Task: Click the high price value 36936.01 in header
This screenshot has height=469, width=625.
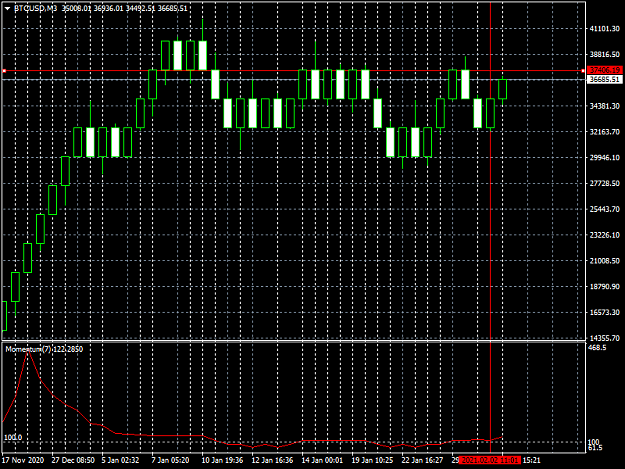Action: (x=108, y=8)
